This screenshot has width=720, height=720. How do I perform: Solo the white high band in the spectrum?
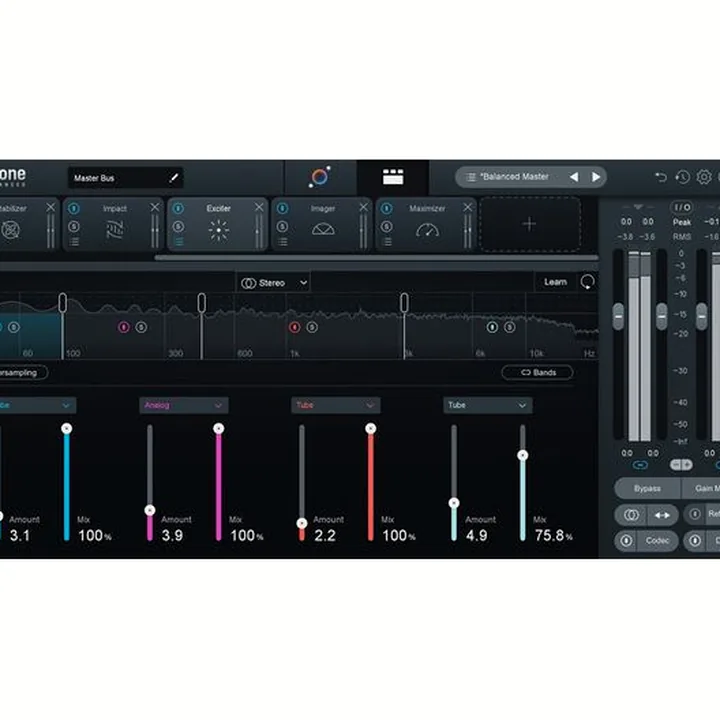tap(510, 327)
